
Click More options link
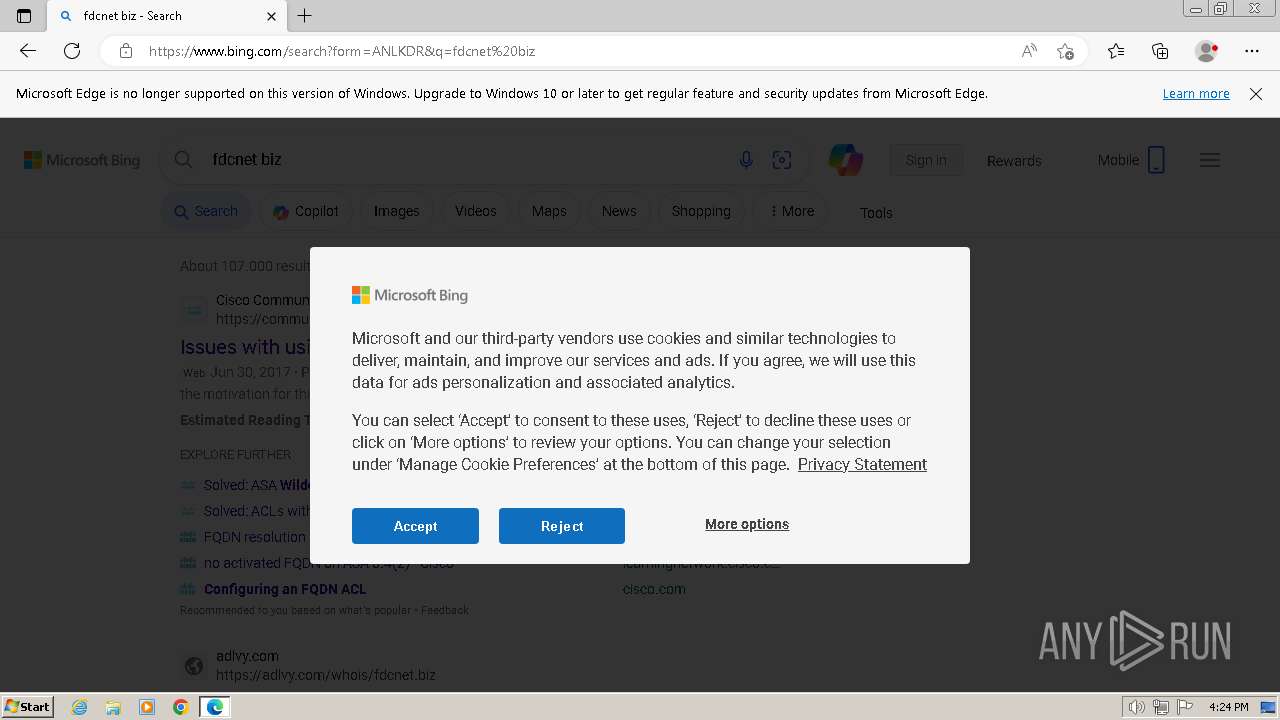pyautogui.click(x=747, y=524)
